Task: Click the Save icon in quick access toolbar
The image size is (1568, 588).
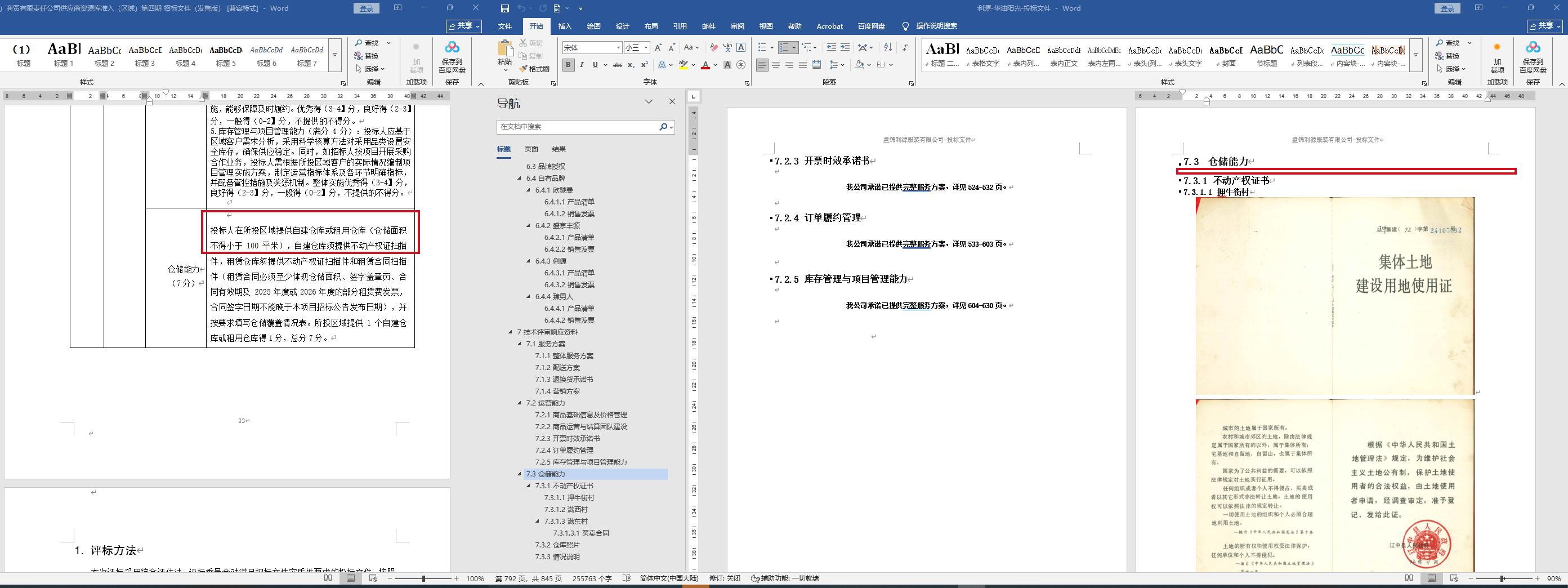Action: pos(504,8)
